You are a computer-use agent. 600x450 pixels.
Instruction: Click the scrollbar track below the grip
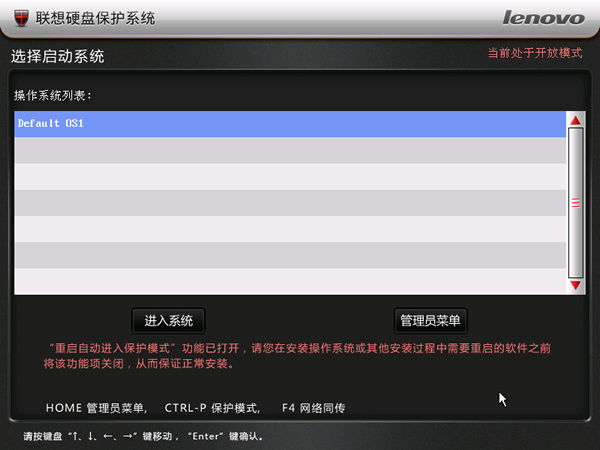coord(576,243)
